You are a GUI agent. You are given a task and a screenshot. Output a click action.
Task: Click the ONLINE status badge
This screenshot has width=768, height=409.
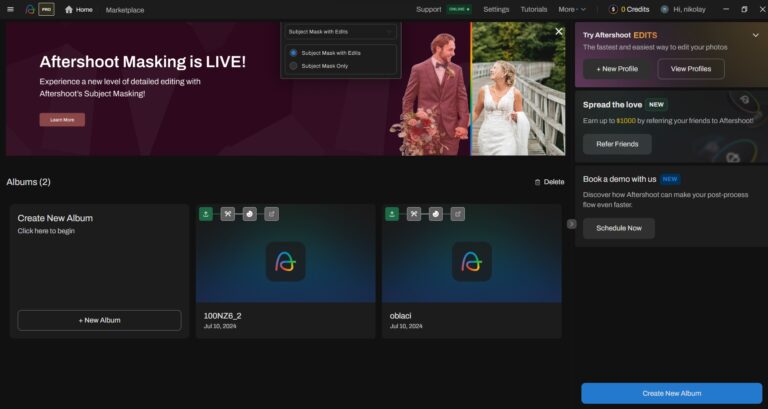pyautogui.click(x=459, y=9)
